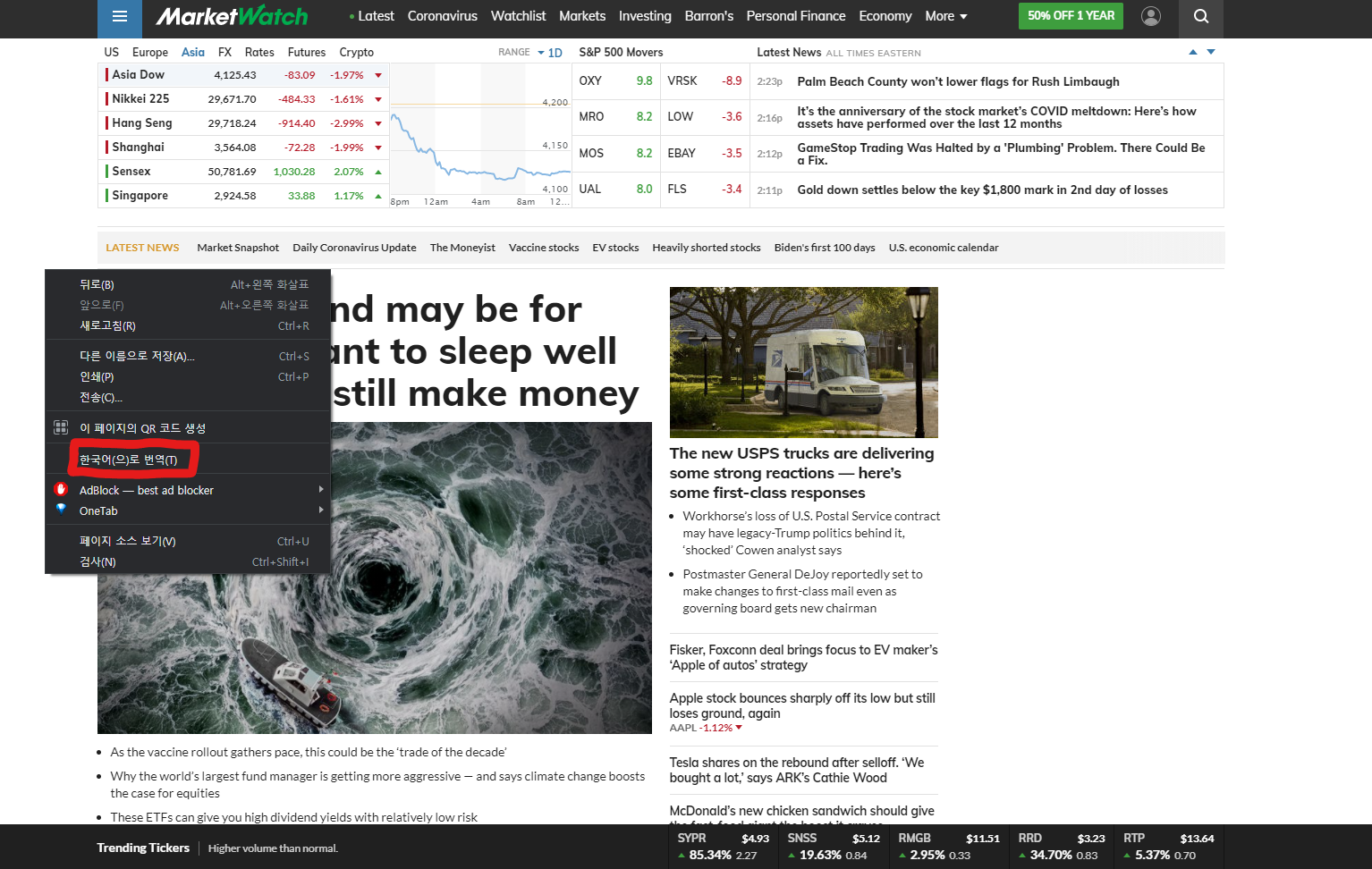Viewport: 1372px width, 869px height.
Task: Open the USPS truck thumbnail image
Action: [x=803, y=362]
